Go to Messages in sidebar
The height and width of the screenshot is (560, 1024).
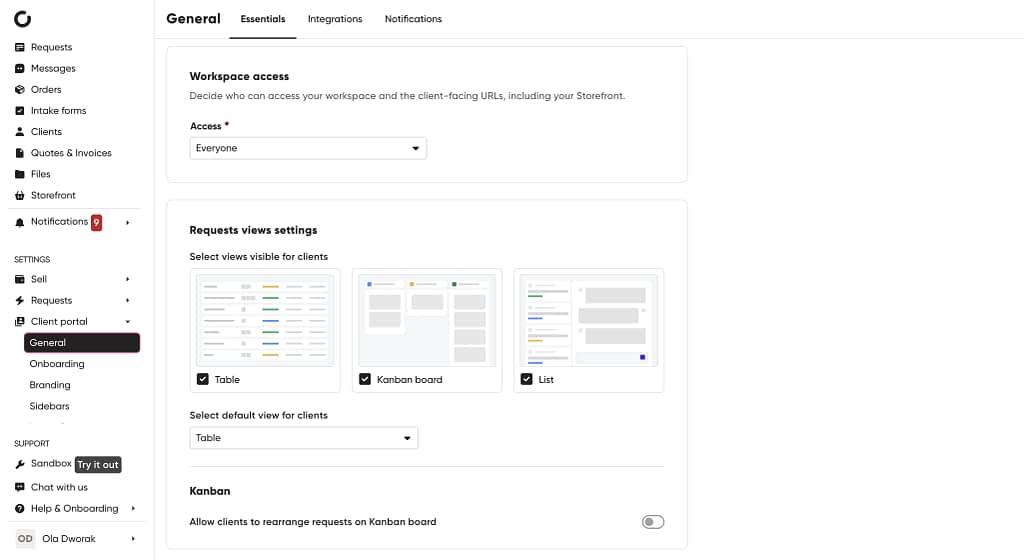coord(53,69)
